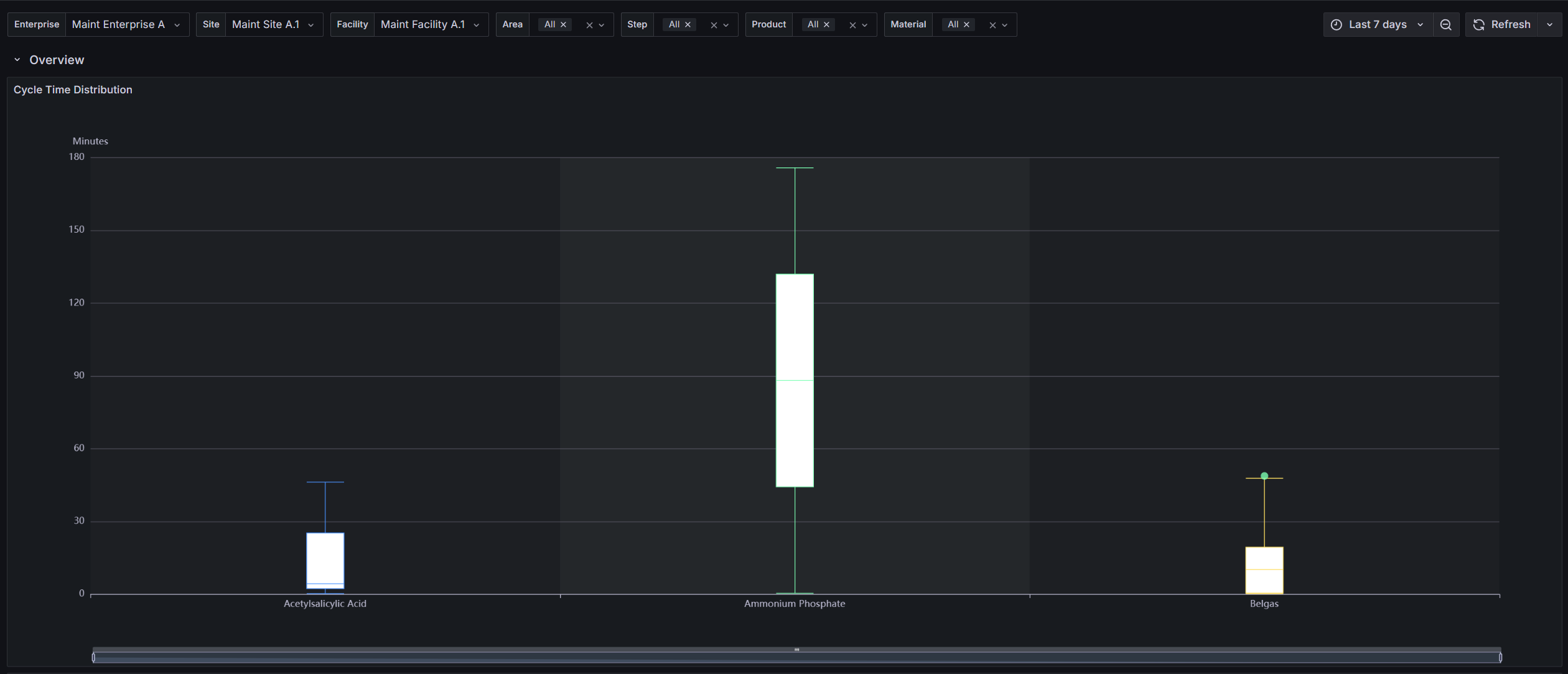Expand the Facility dropdown Maint Facility A.1

(430, 25)
